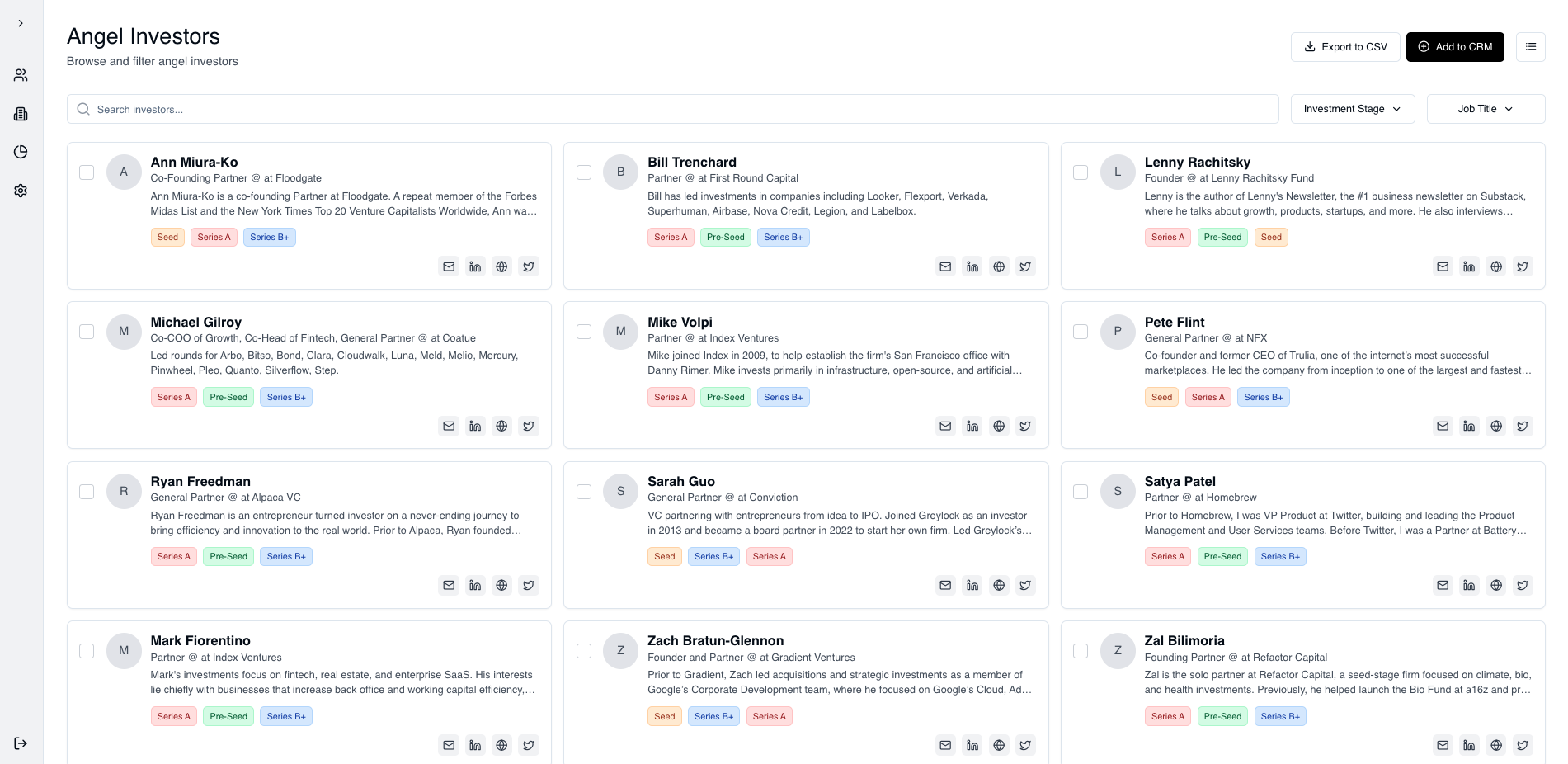Focus the Search investors input field
1568x764 pixels.
672,109
